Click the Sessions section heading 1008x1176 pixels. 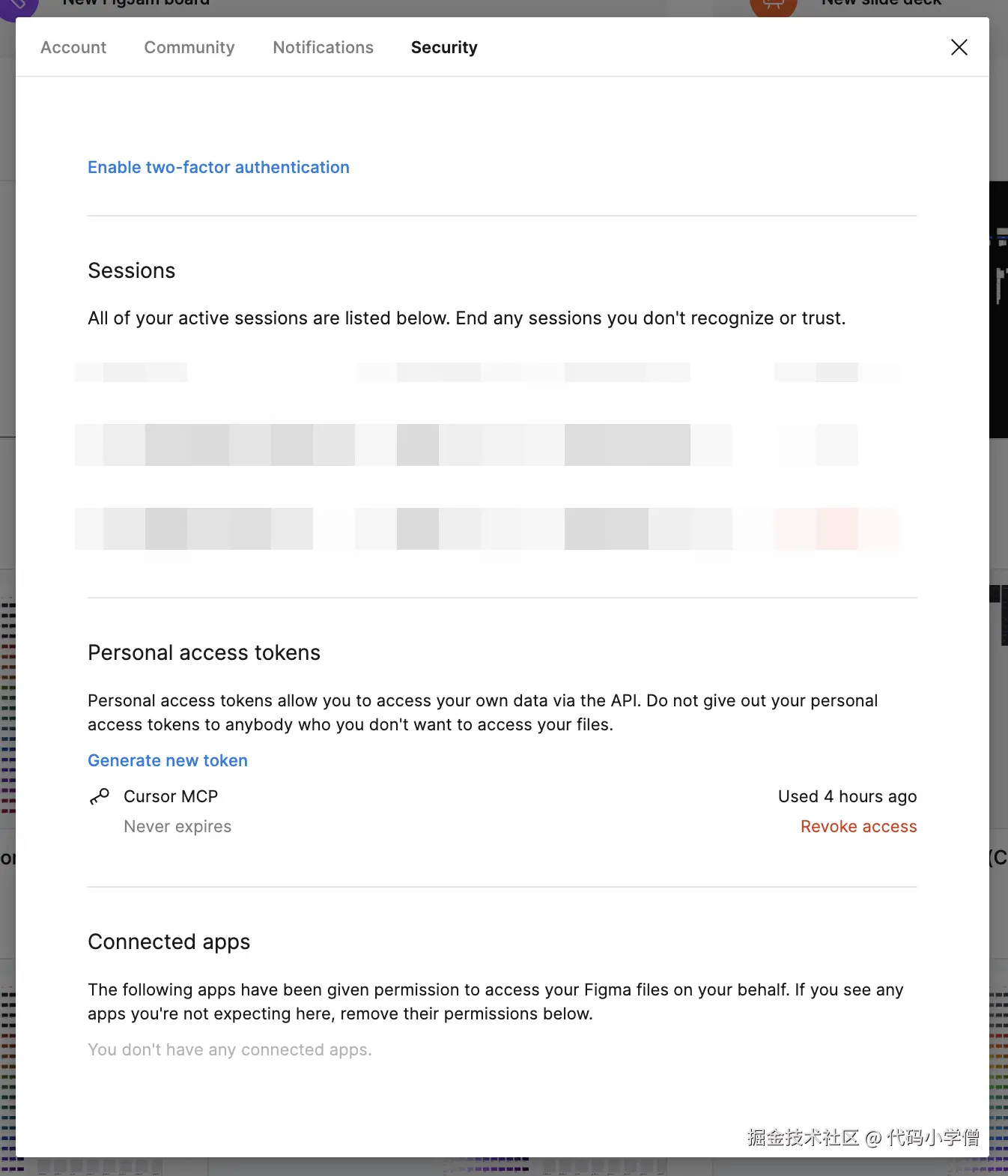click(132, 270)
